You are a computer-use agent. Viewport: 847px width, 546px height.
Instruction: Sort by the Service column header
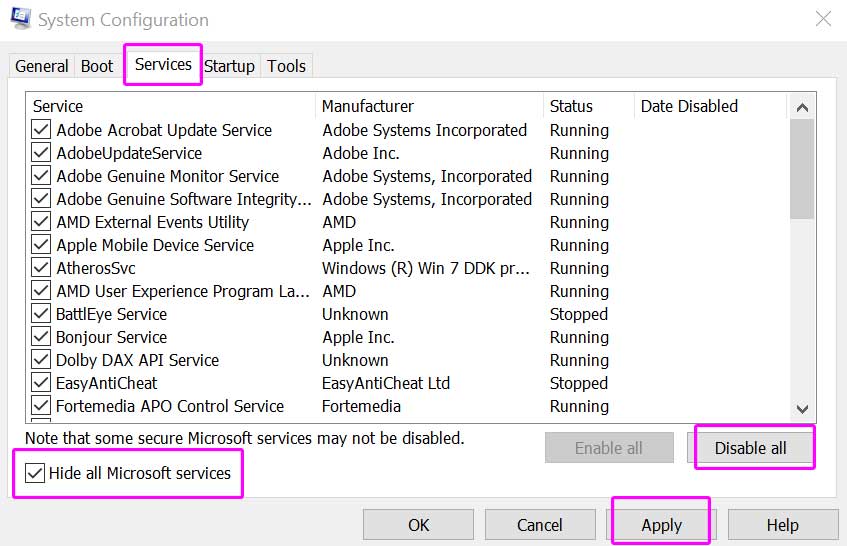(x=170, y=106)
